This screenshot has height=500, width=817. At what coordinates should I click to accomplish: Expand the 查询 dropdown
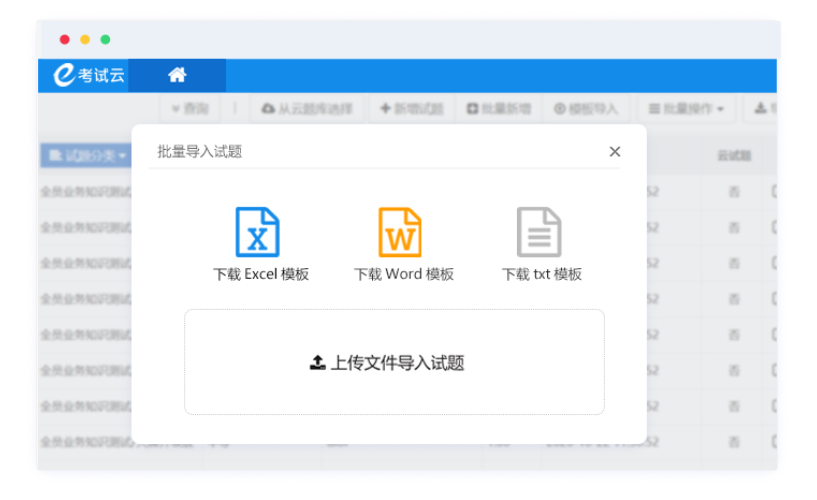[x=190, y=109]
